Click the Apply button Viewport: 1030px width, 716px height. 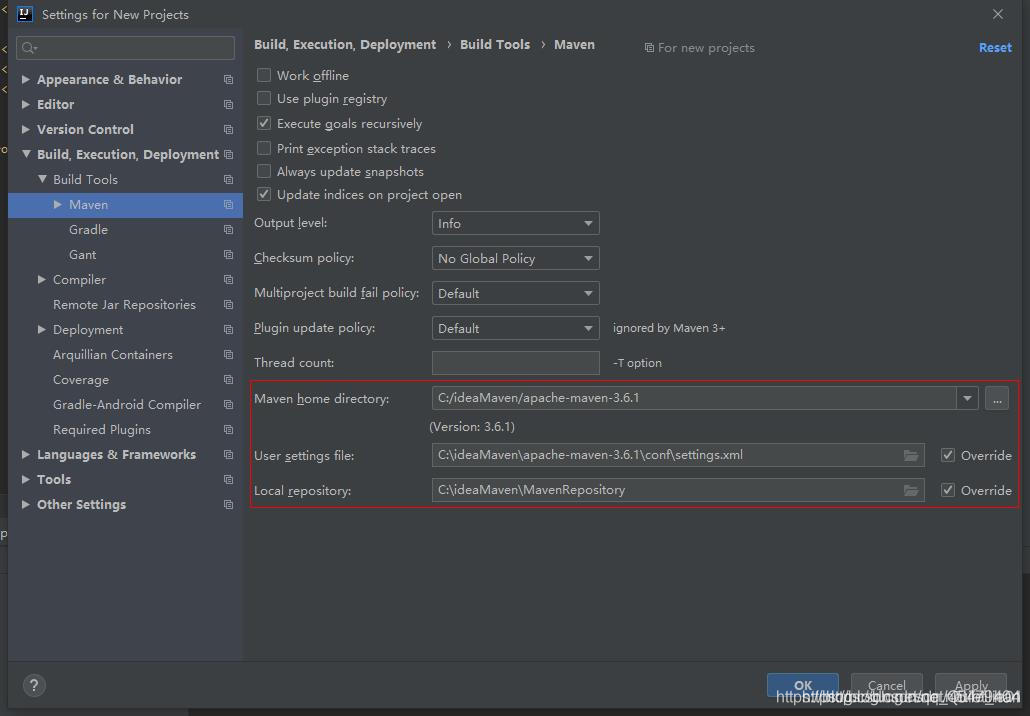pyautogui.click(x=971, y=685)
